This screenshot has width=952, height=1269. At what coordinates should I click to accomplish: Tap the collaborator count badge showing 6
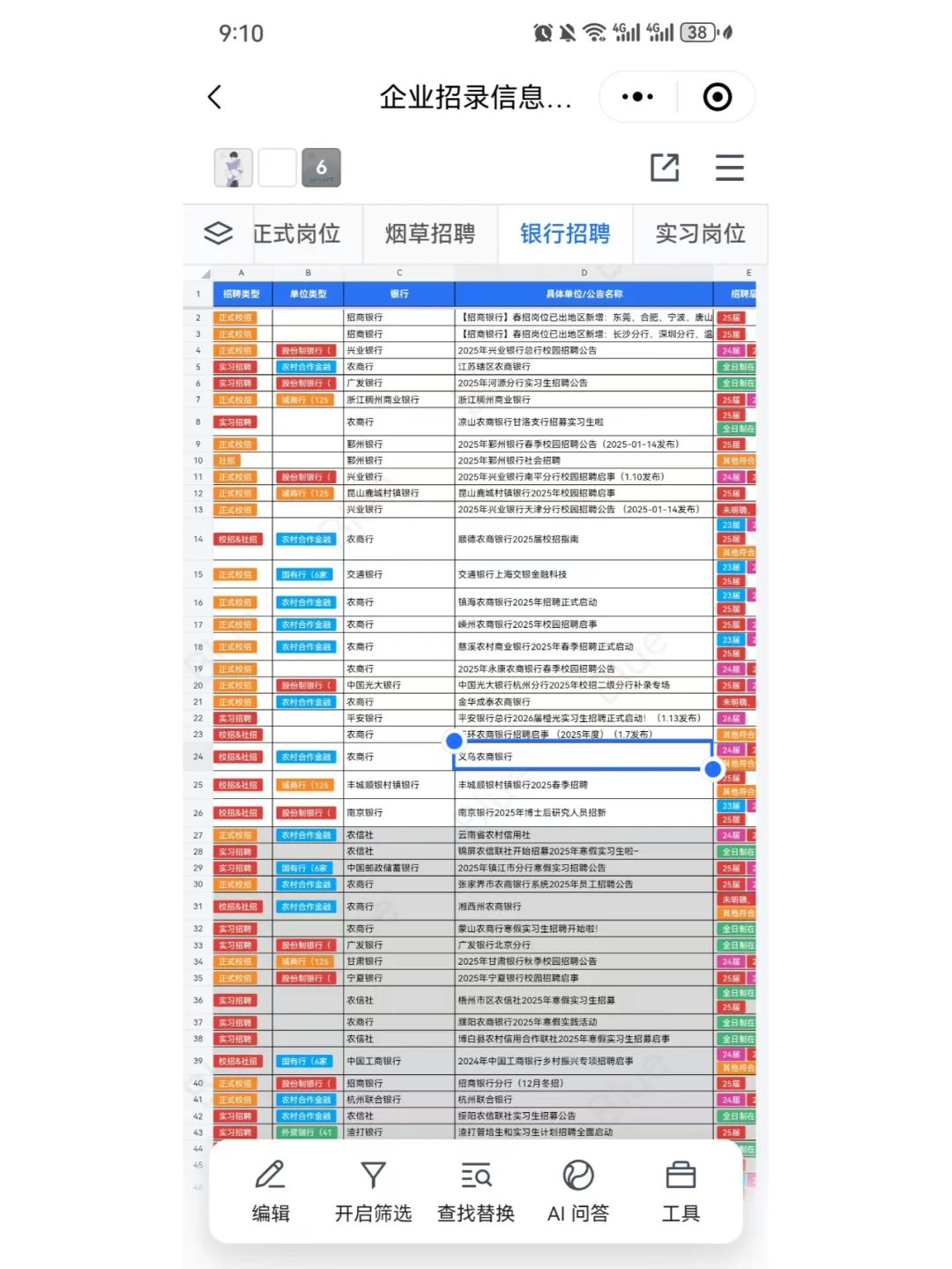pyautogui.click(x=322, y=168)
